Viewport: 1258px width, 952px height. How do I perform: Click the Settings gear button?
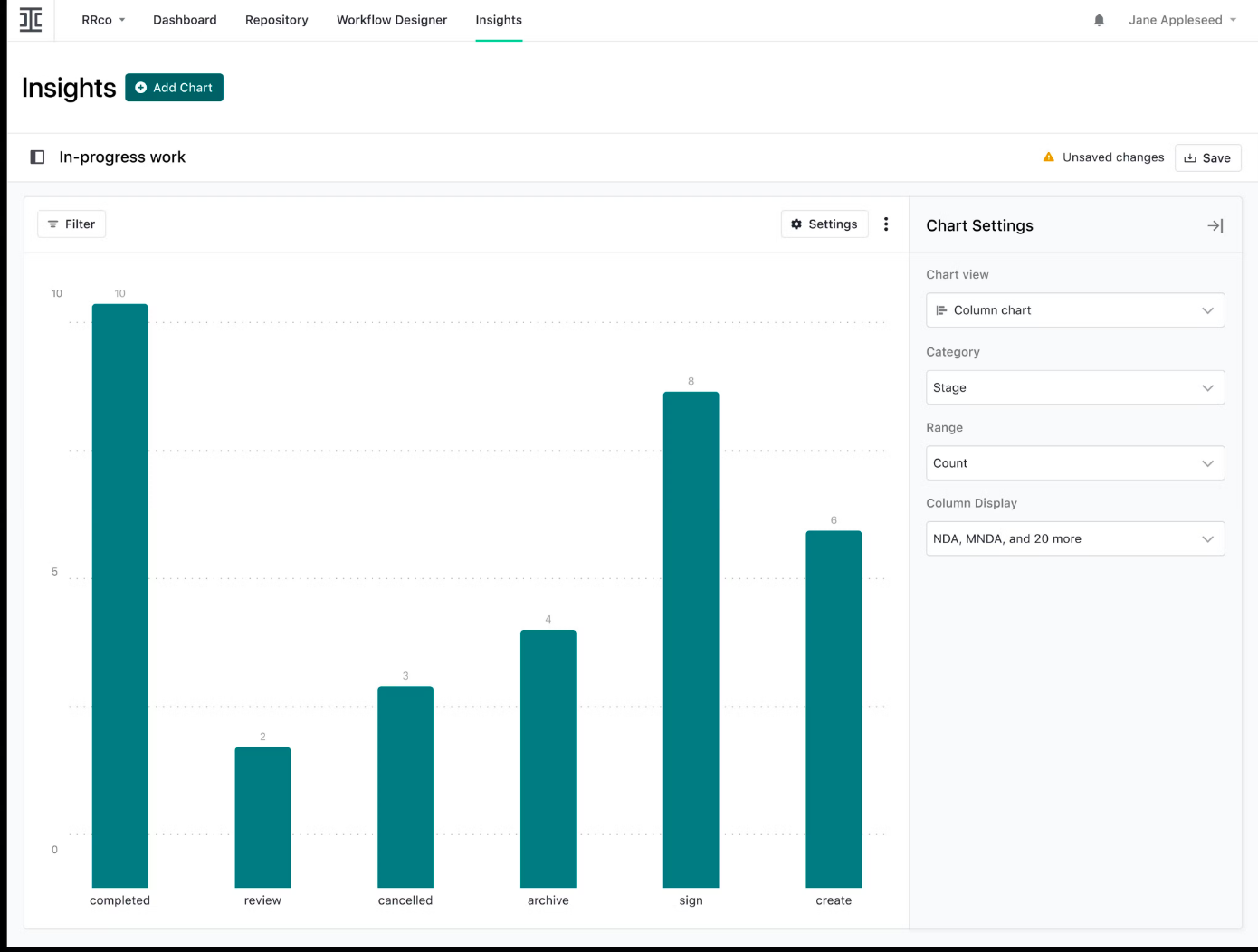[824, 224]
